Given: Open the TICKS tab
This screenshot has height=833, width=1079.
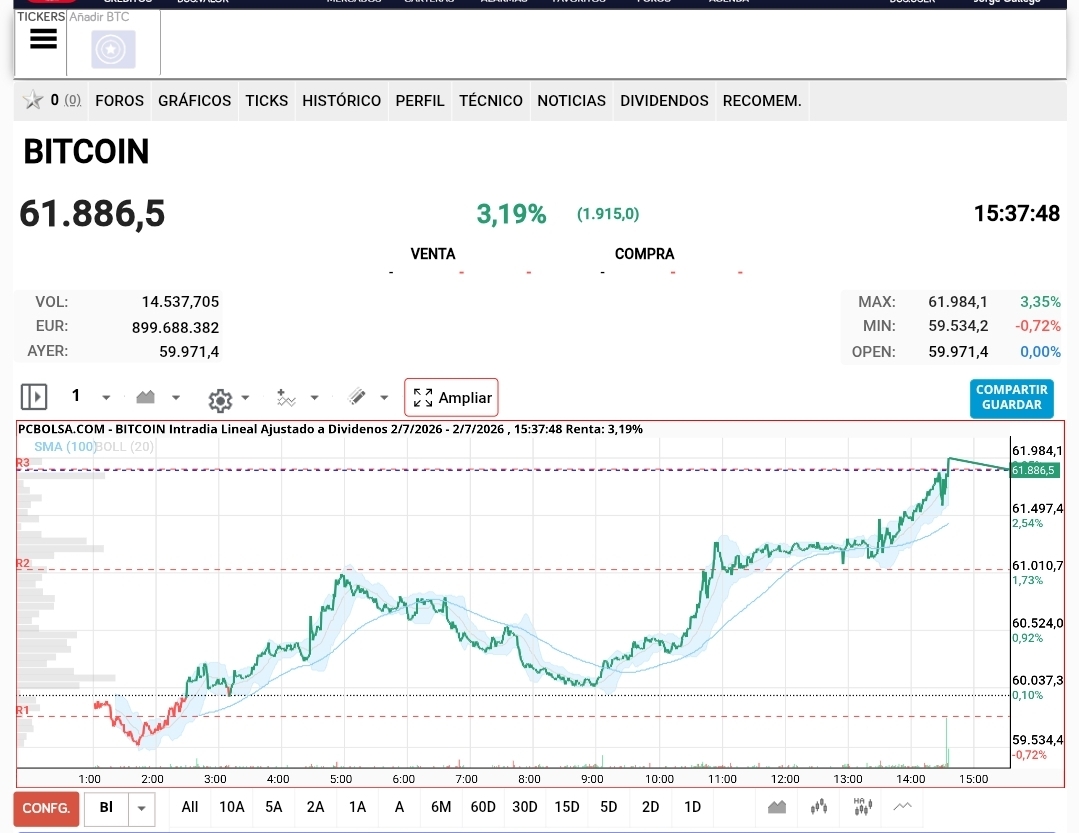Looking at the screenshot, I should coord(267,101).
